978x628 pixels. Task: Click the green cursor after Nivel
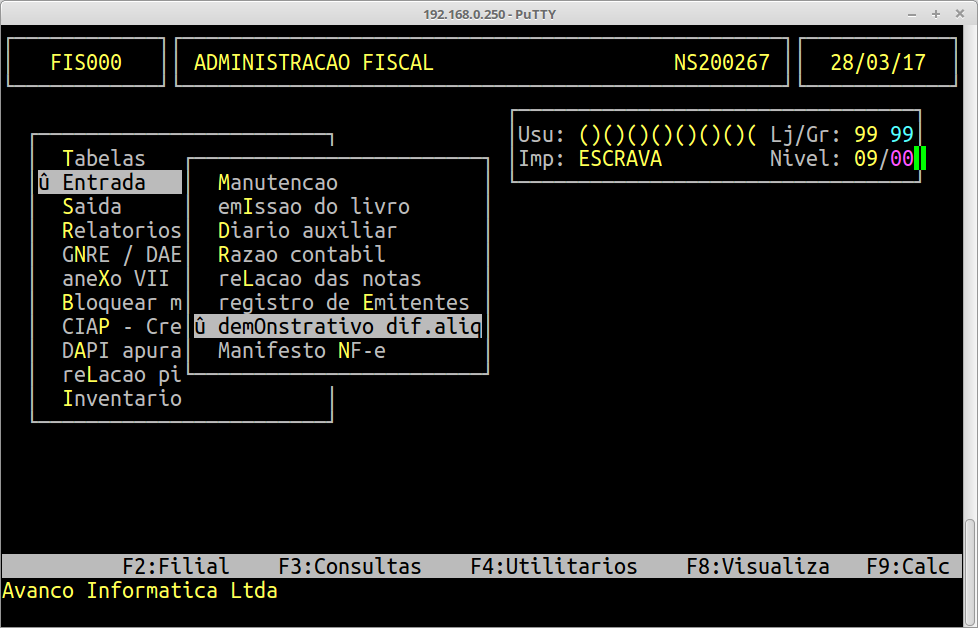920,159
